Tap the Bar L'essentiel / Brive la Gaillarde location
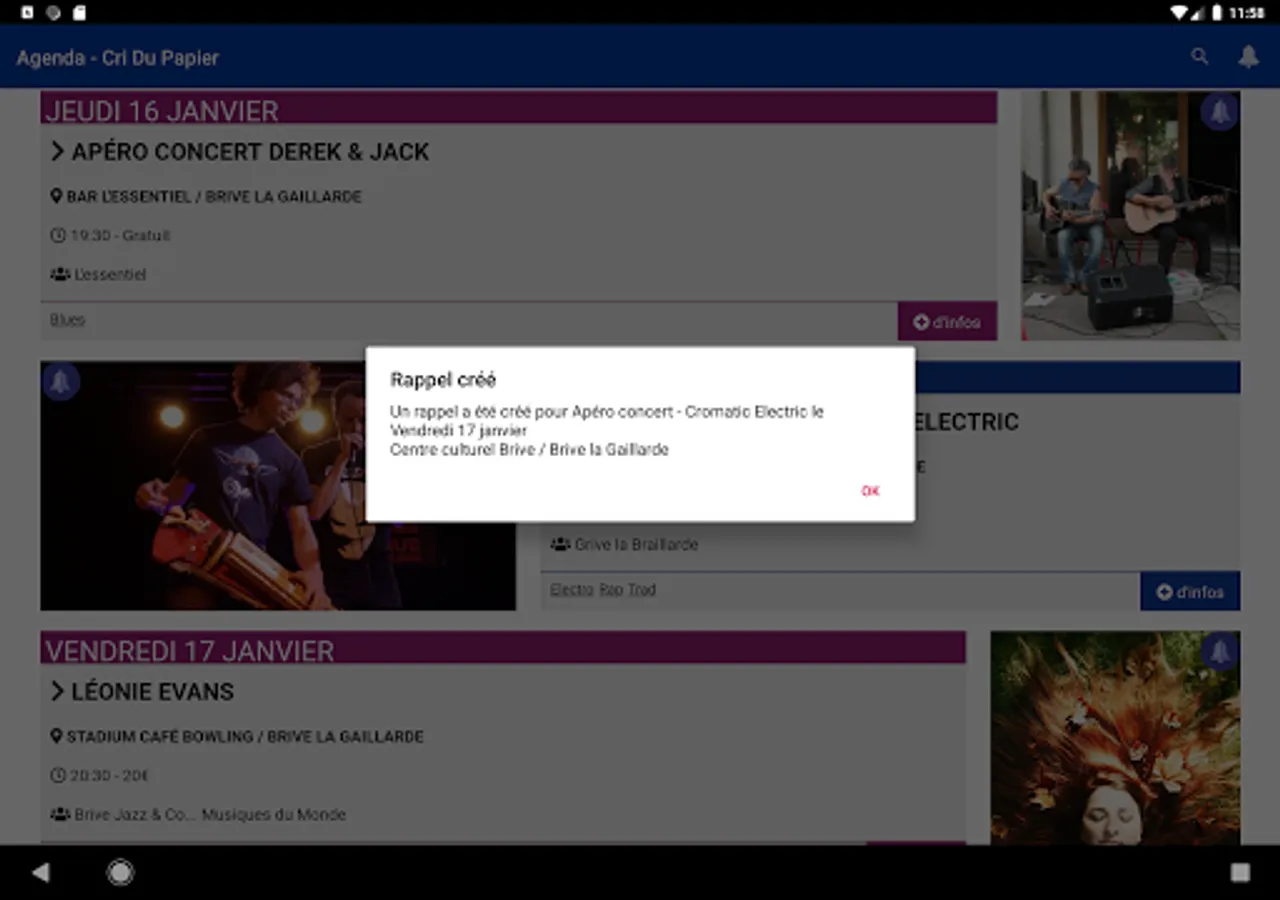Viewport: 1280px width, 900px height. coord(206,197)
